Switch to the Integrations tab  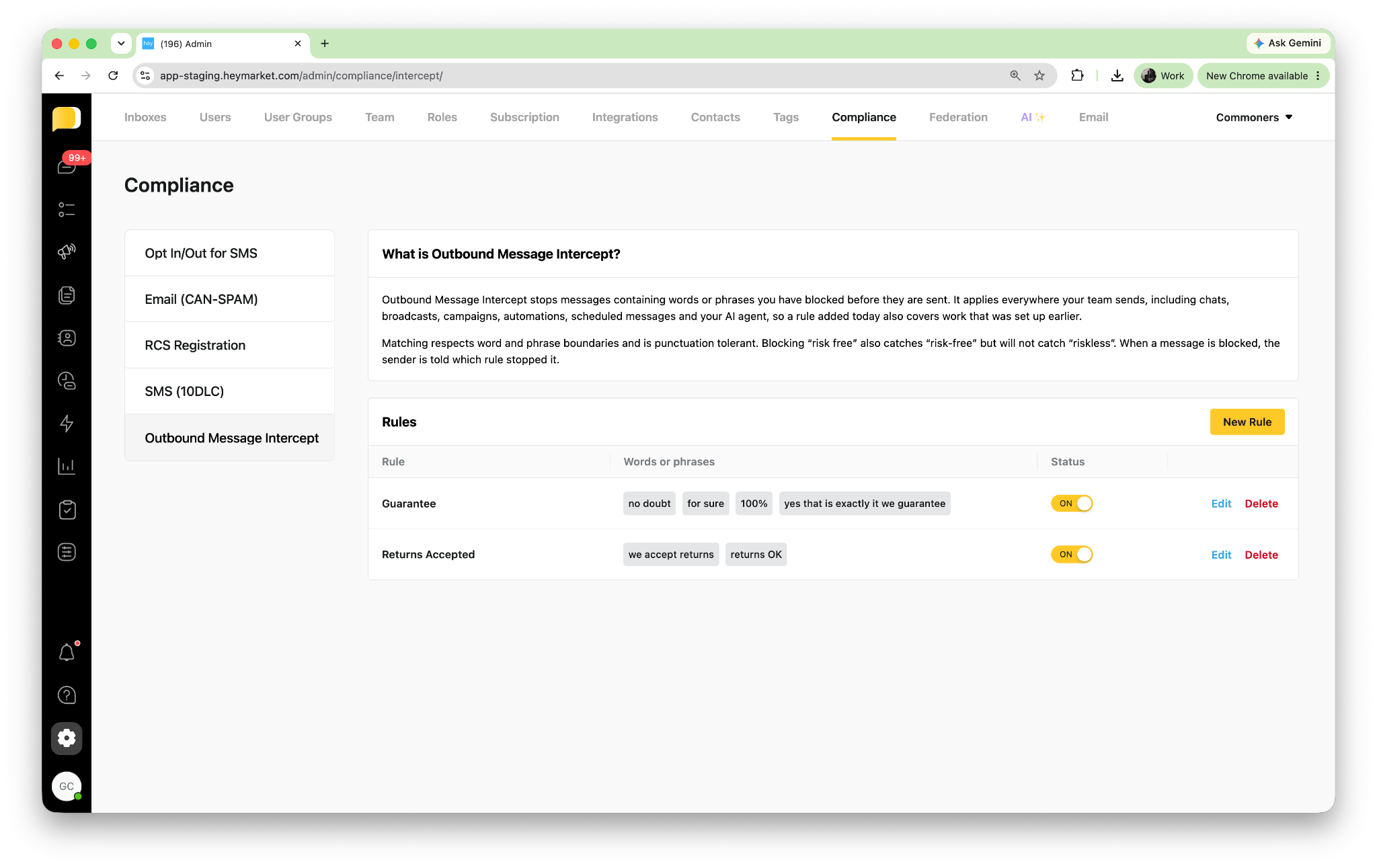click(x=625, y=118)
